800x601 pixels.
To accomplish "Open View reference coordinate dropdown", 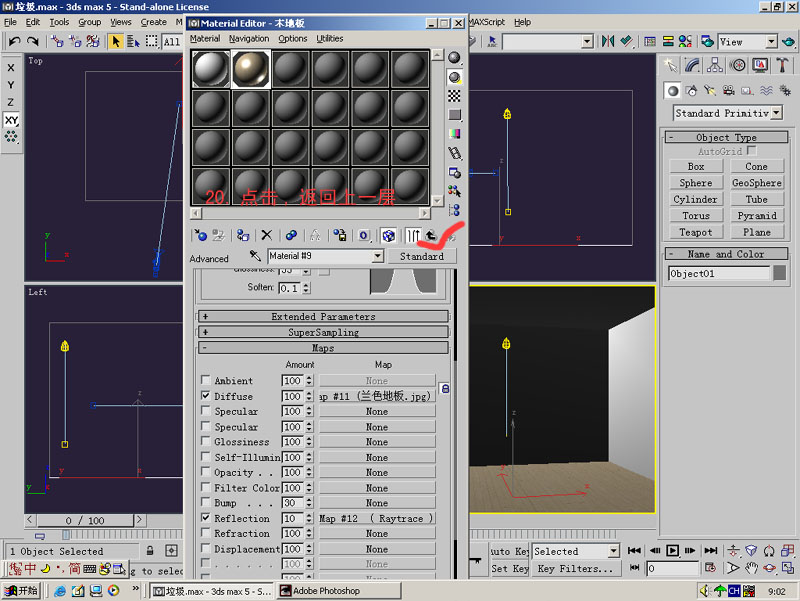I will [x=772, y=41].
